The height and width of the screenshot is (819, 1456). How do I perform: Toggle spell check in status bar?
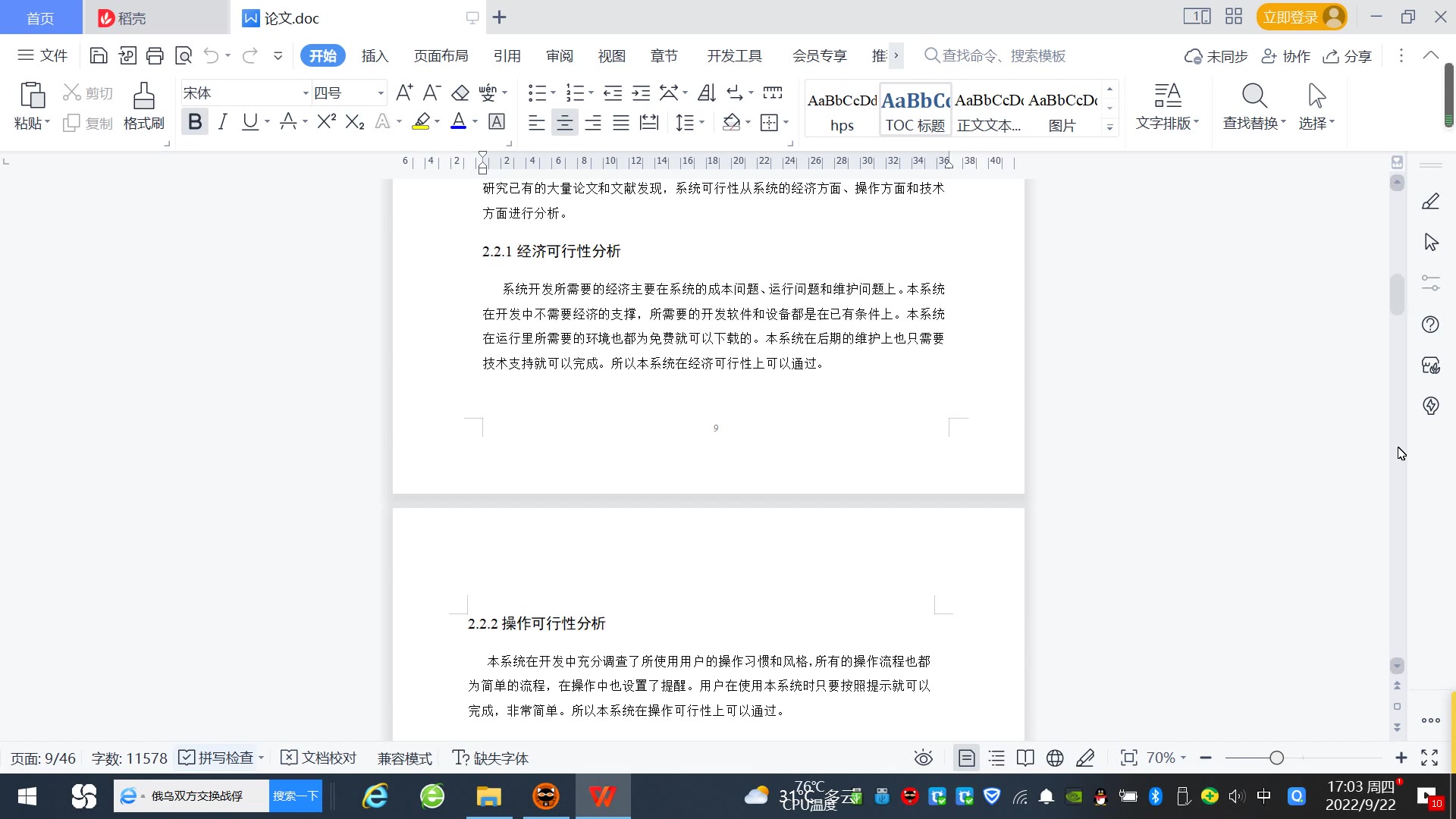pyautogui.click(x=216, y=758)
